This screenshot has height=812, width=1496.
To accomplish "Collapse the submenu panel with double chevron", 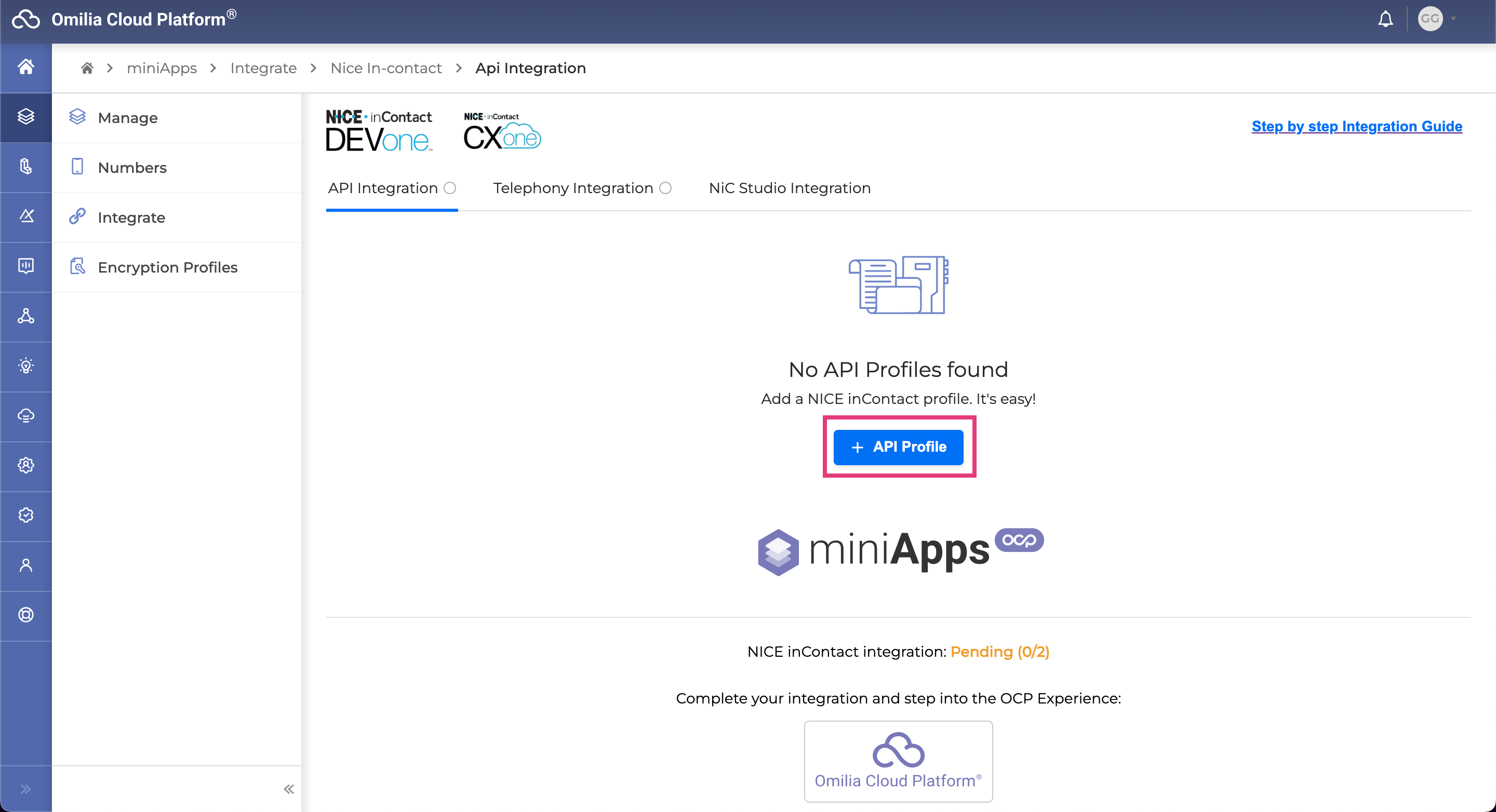I will pyautogui.click(x=289, y=789).
